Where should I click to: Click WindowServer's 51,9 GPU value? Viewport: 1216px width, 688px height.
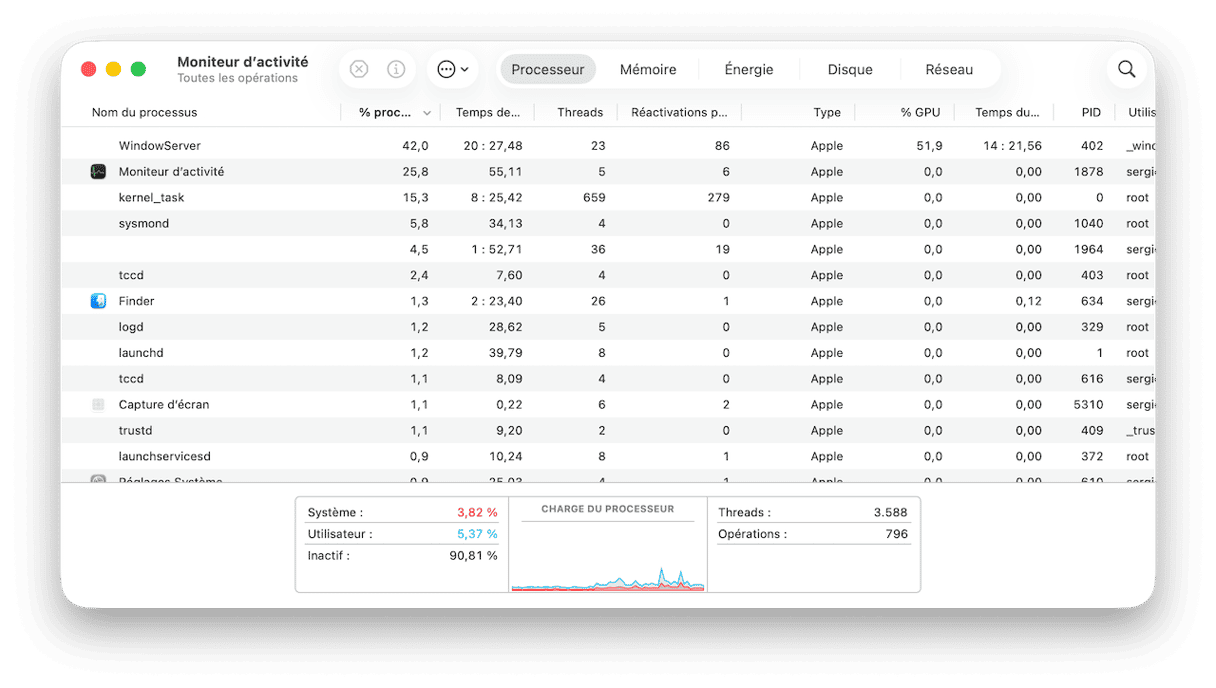pos(929,146)
